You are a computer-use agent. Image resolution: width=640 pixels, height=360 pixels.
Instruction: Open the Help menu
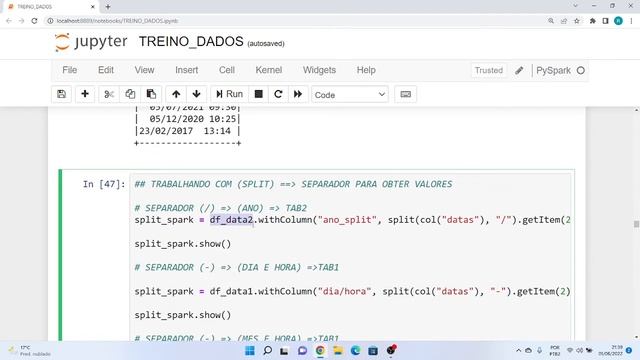tap(366, 70)
